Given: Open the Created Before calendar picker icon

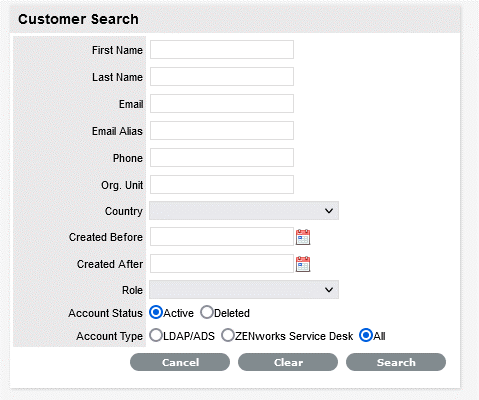Looking at the screenshot, I should (303, 237).
